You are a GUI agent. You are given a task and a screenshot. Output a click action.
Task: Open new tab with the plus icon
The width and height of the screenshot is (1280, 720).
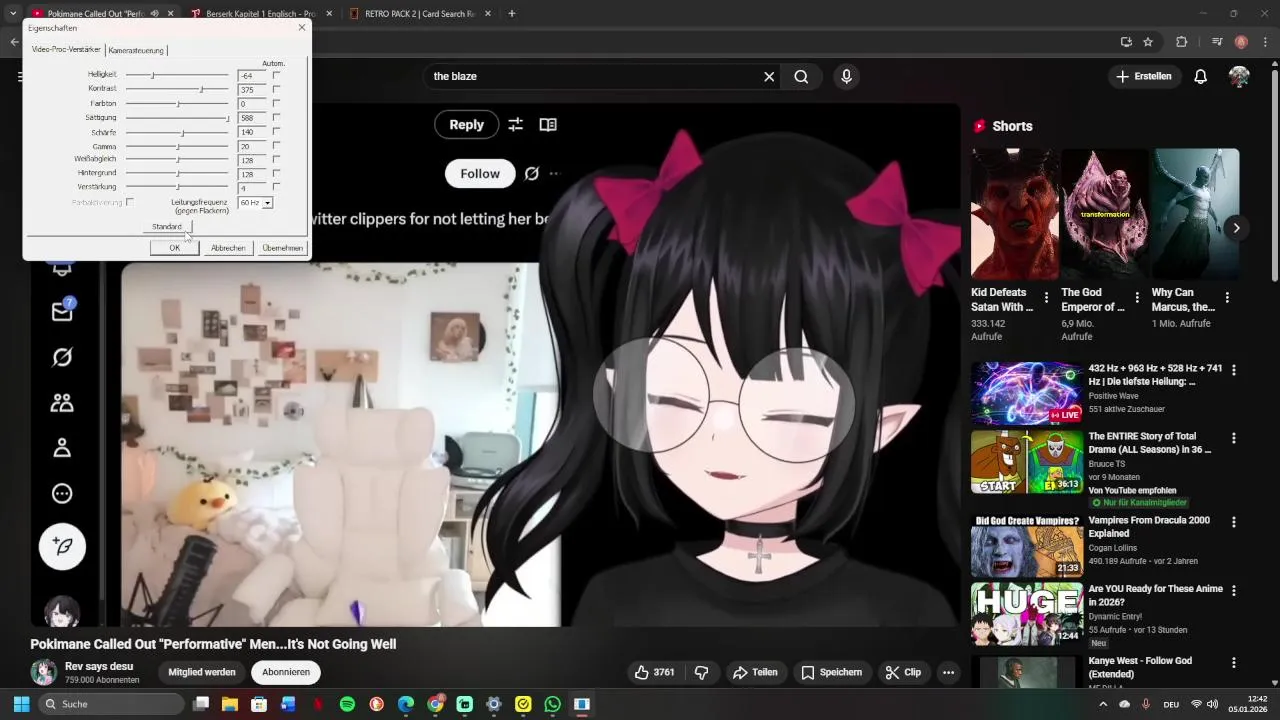pyautogui.click(x=511, y=14)
